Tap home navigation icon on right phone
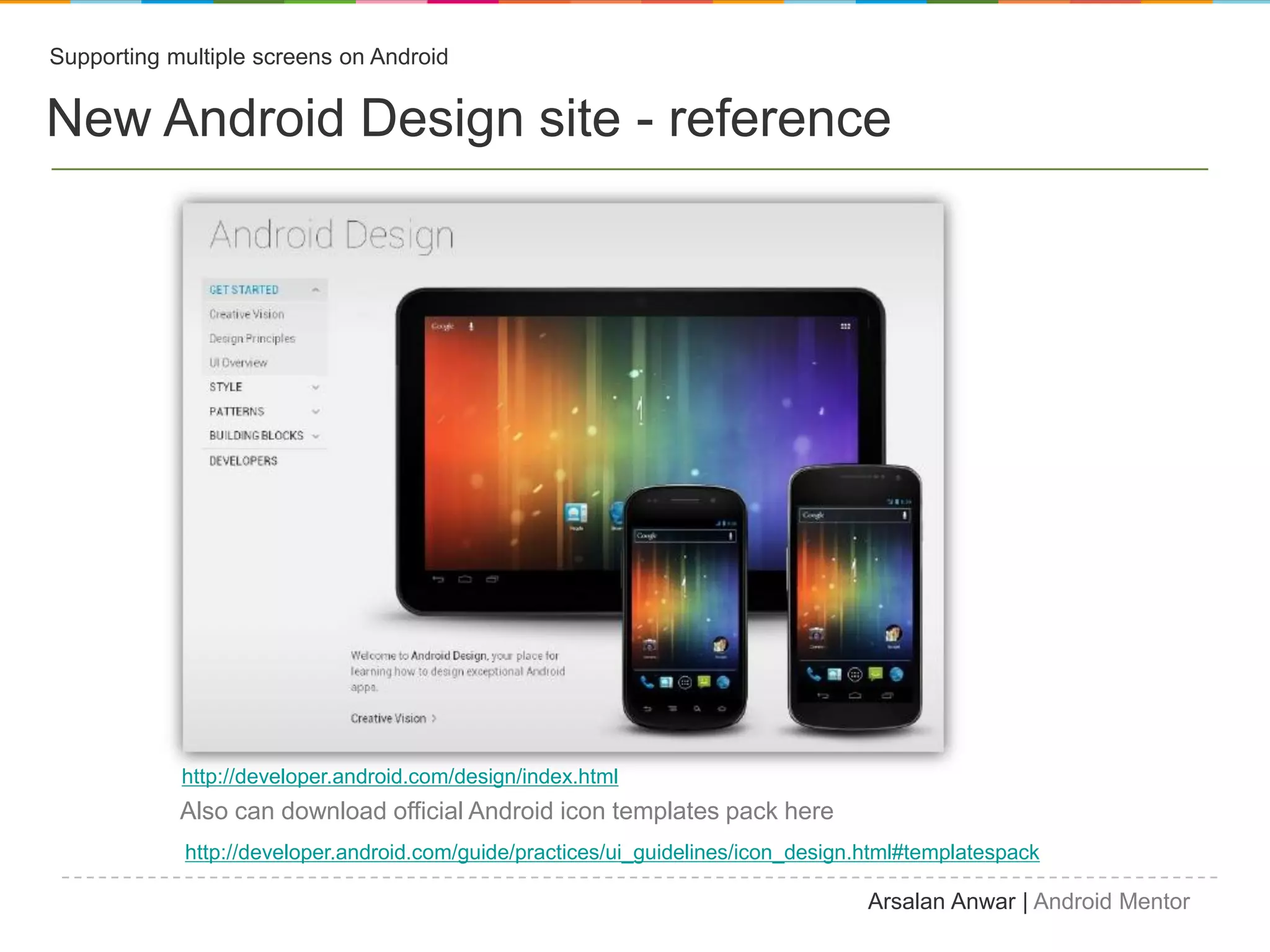Viewport: 1270px width, 952px height. [x=855, y=695]
